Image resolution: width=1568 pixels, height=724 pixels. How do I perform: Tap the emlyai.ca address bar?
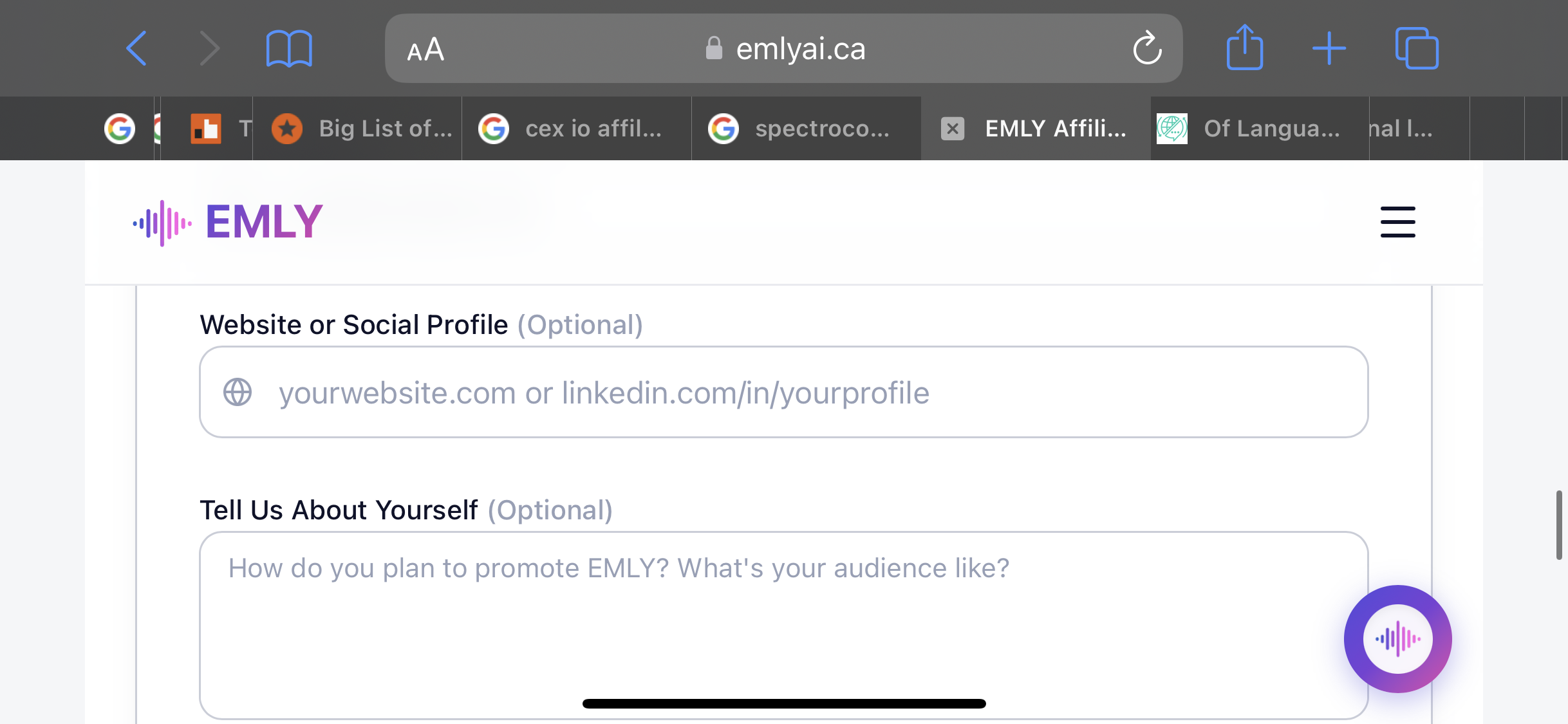click(783, 48)
